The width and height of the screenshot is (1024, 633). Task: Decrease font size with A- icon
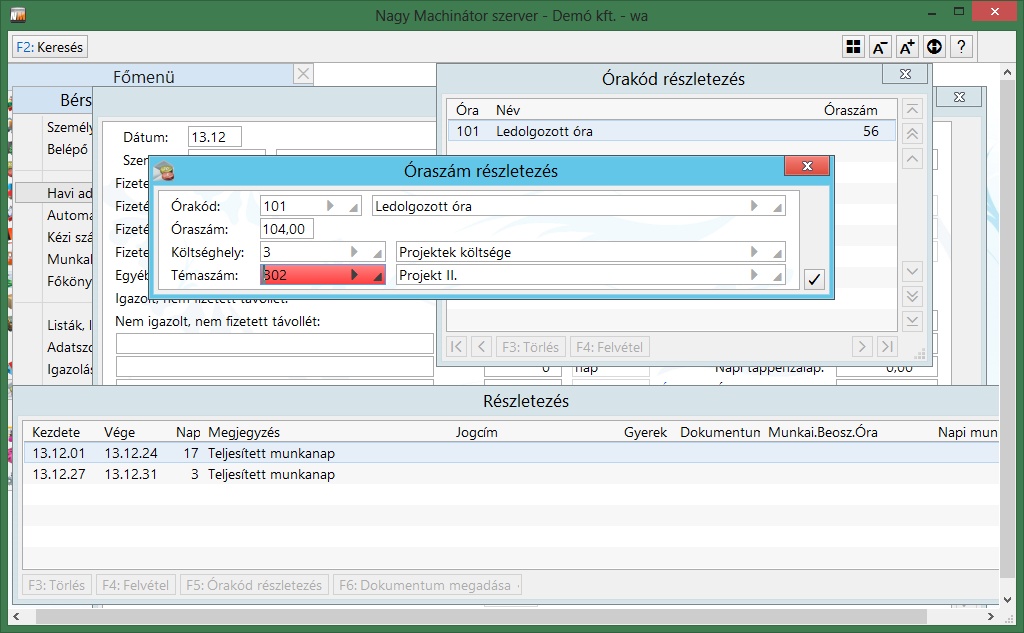(880, 46)
